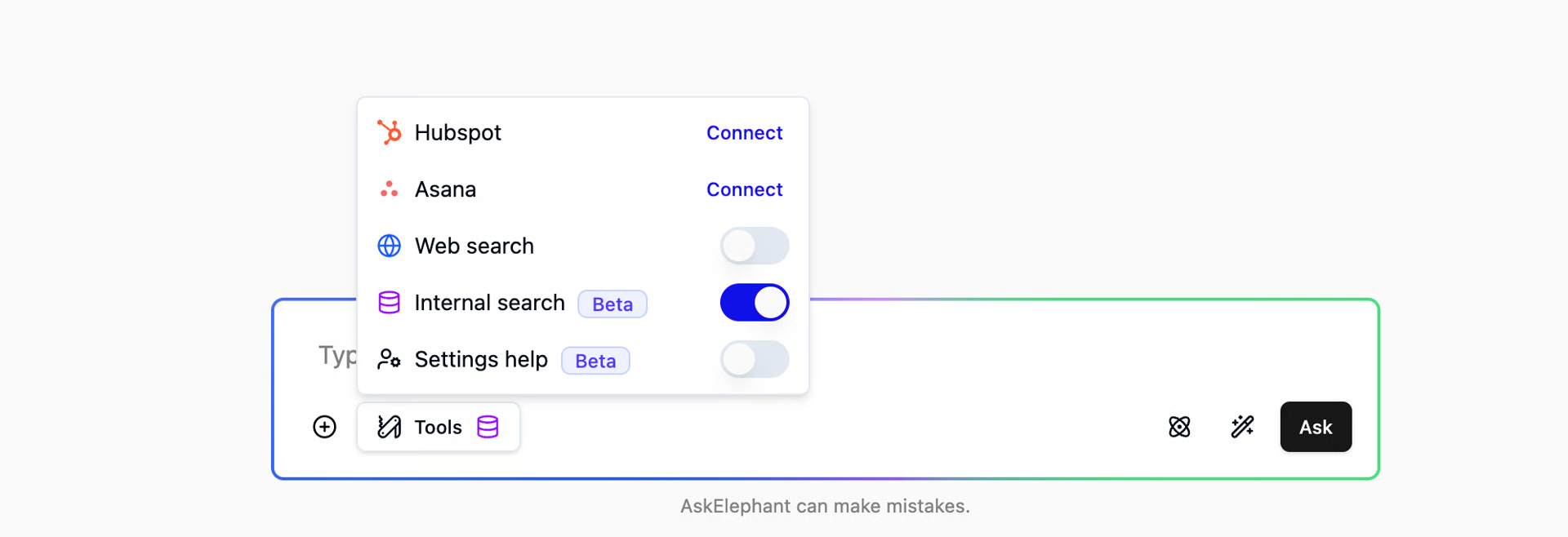Enable the Web search toggle
1568x537 pixels.
coord(755,246)
